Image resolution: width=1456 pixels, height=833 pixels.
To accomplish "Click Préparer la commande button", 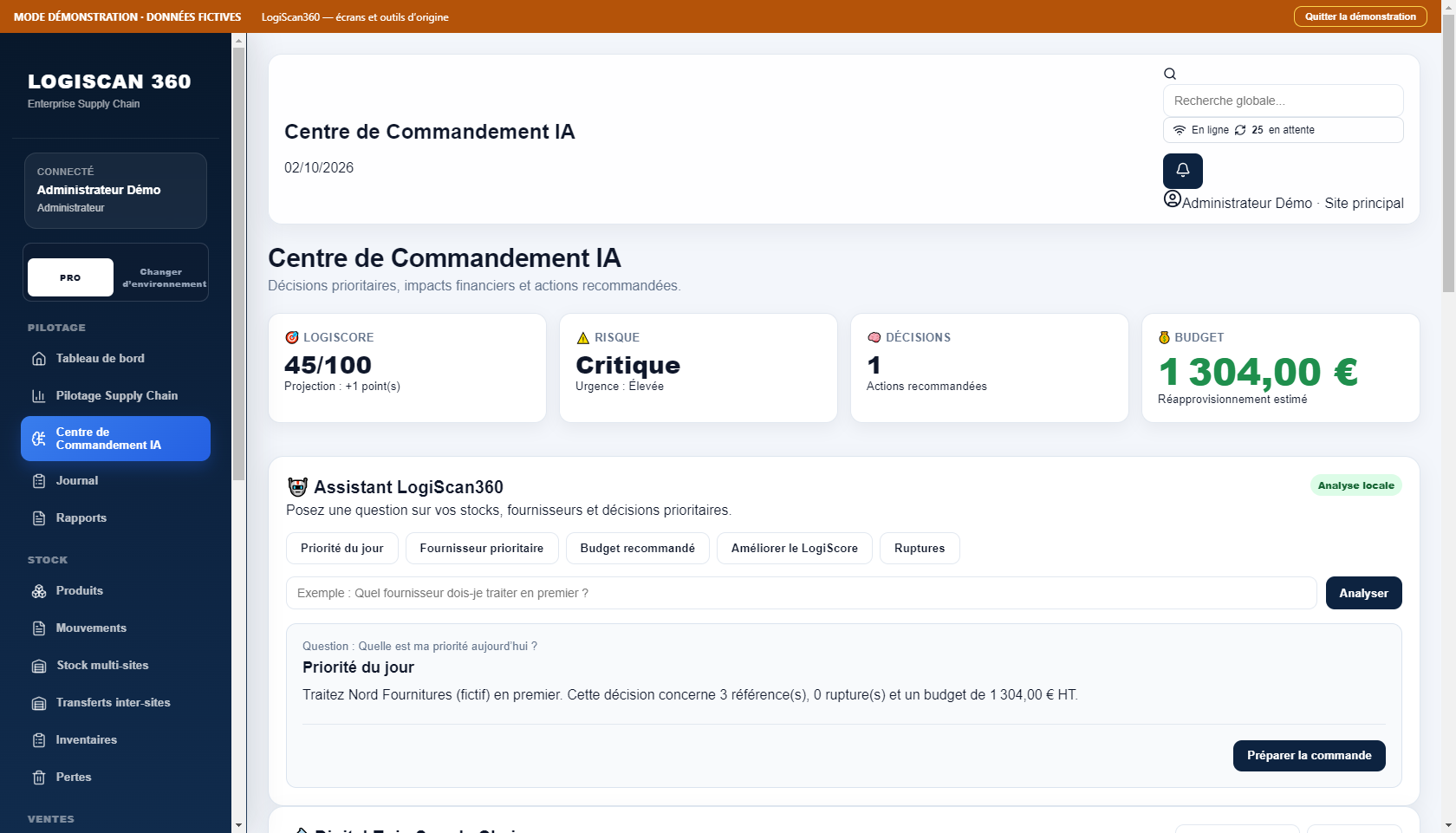I will (x=1309, y=756).
